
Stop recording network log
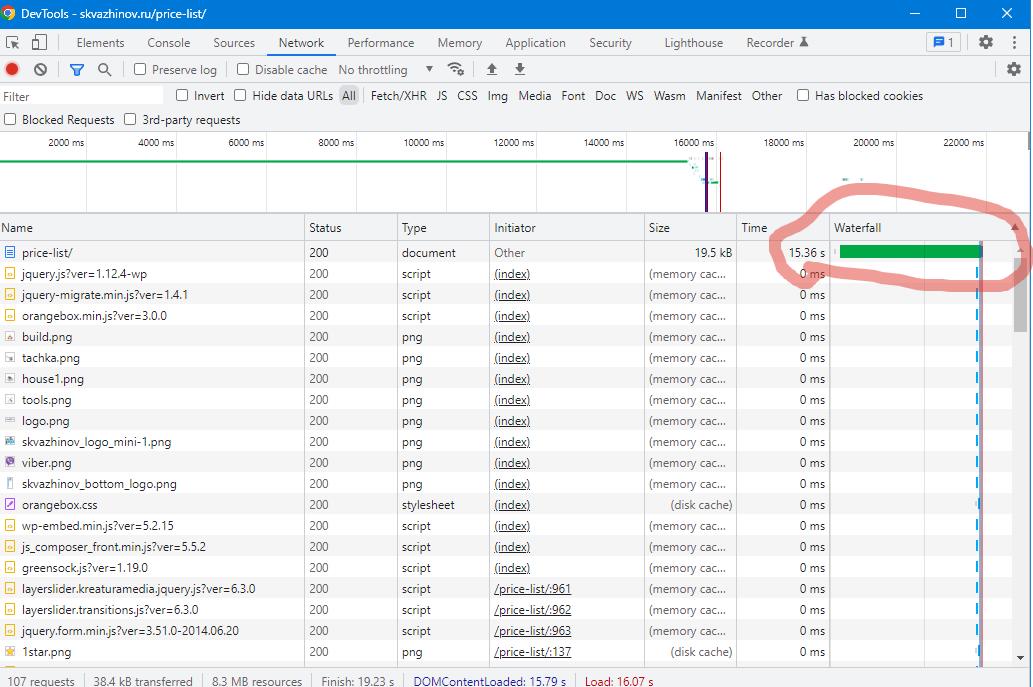click(x=12, y=69)
